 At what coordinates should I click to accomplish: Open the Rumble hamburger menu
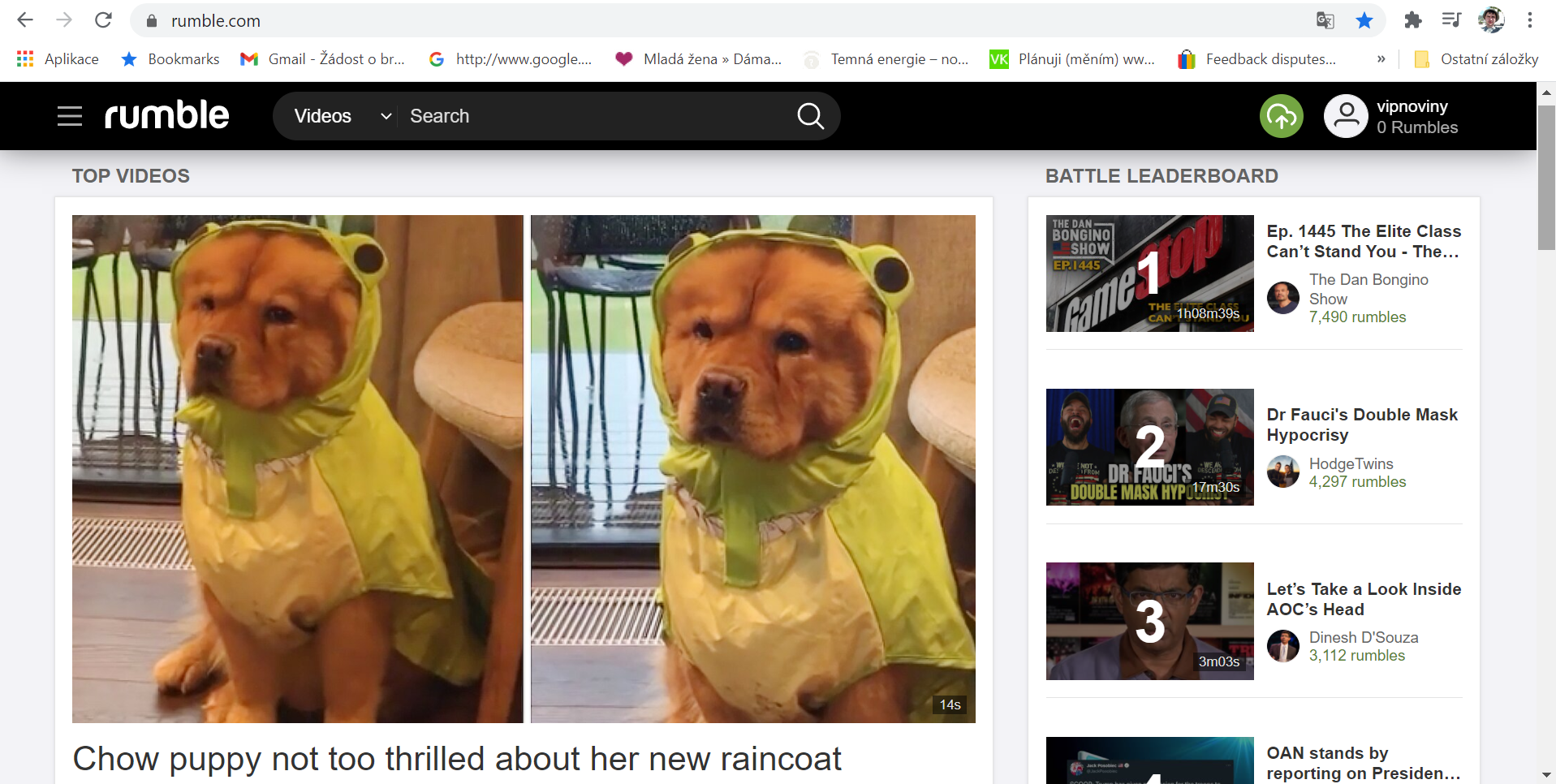(x=70, y=116)
